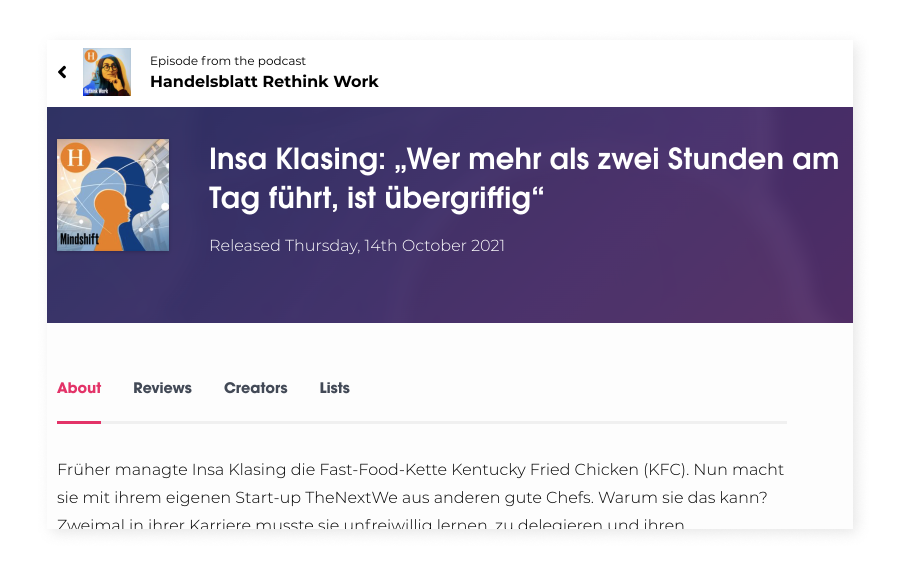The image size is (900, 569).
Task: Click the "Episode from the podcast" label
Action: (x=228, y=61)
